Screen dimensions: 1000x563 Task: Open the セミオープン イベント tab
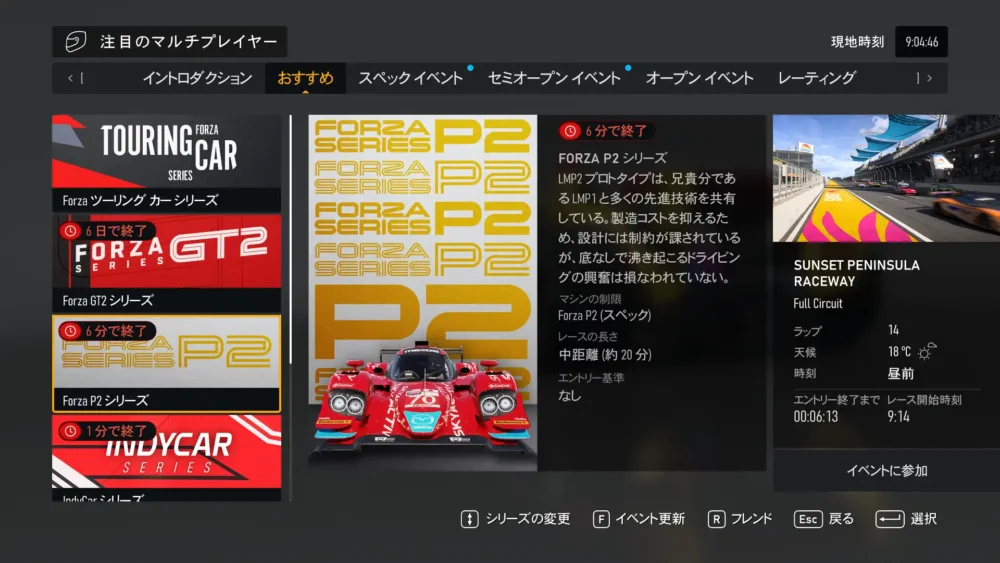tap(554, 78)
